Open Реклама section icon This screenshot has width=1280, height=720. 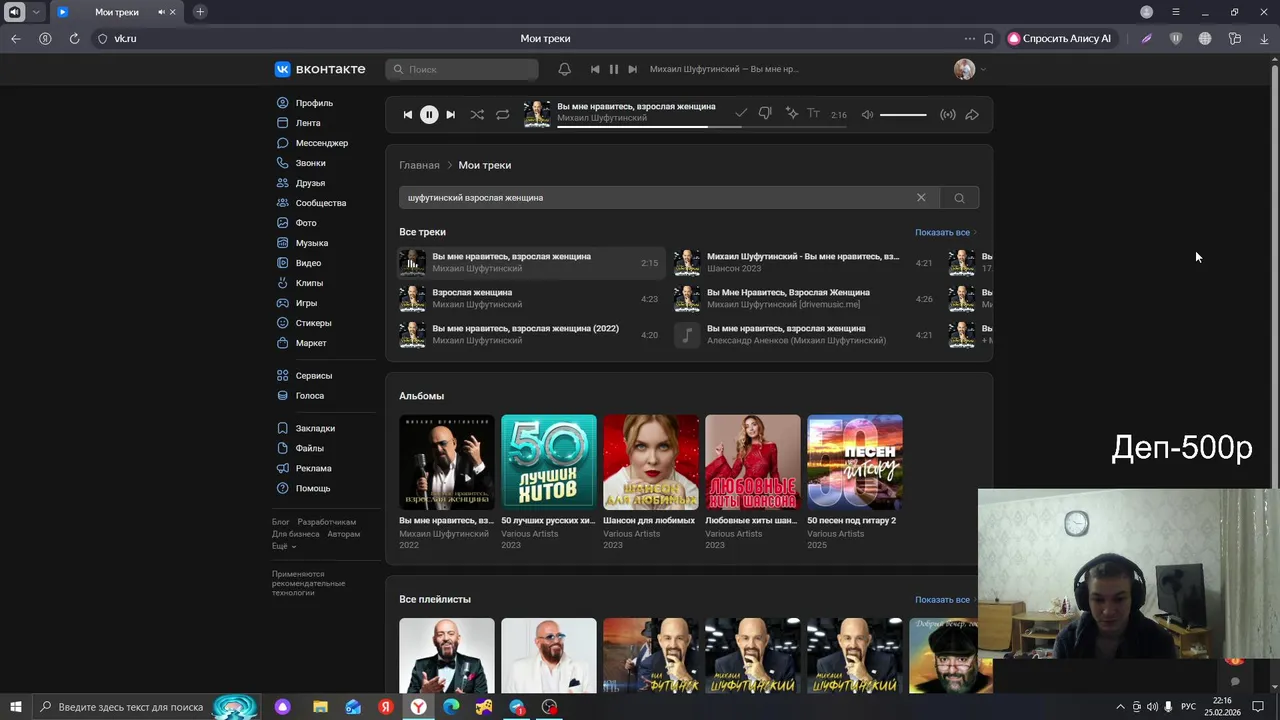pyautogui.click(x=283, y=468)
